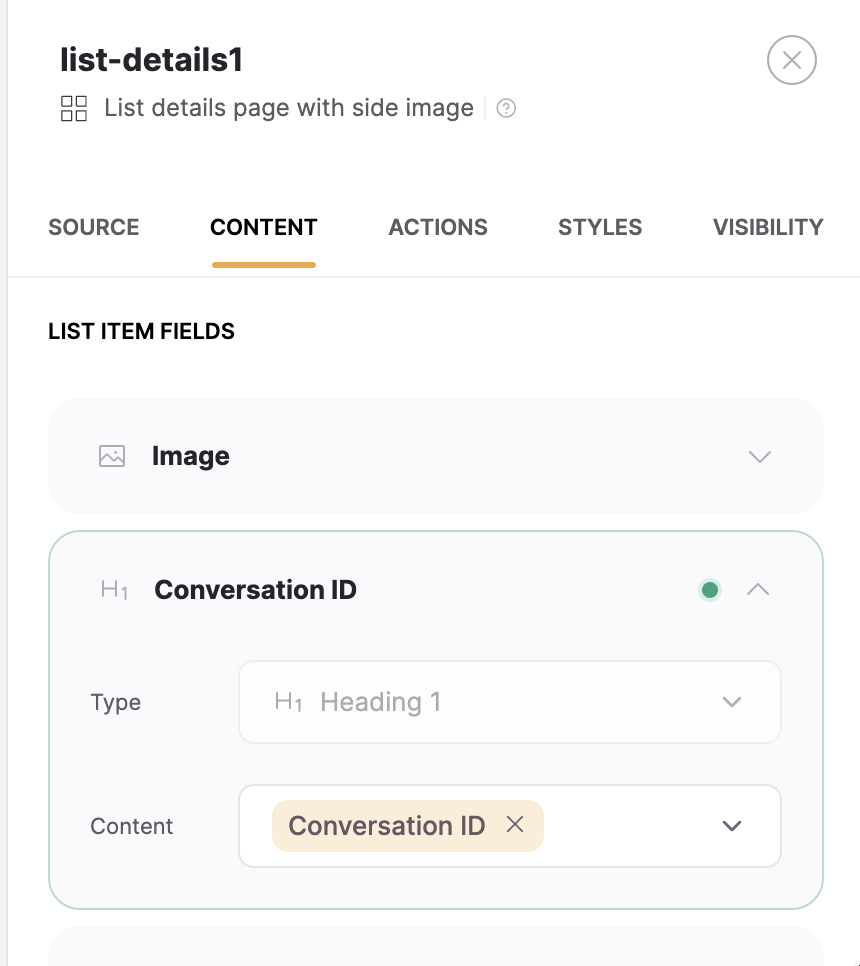This screenshot has width=860, height=966.
Task: Open the ACTIONS tab
Action: click(438, 227)
